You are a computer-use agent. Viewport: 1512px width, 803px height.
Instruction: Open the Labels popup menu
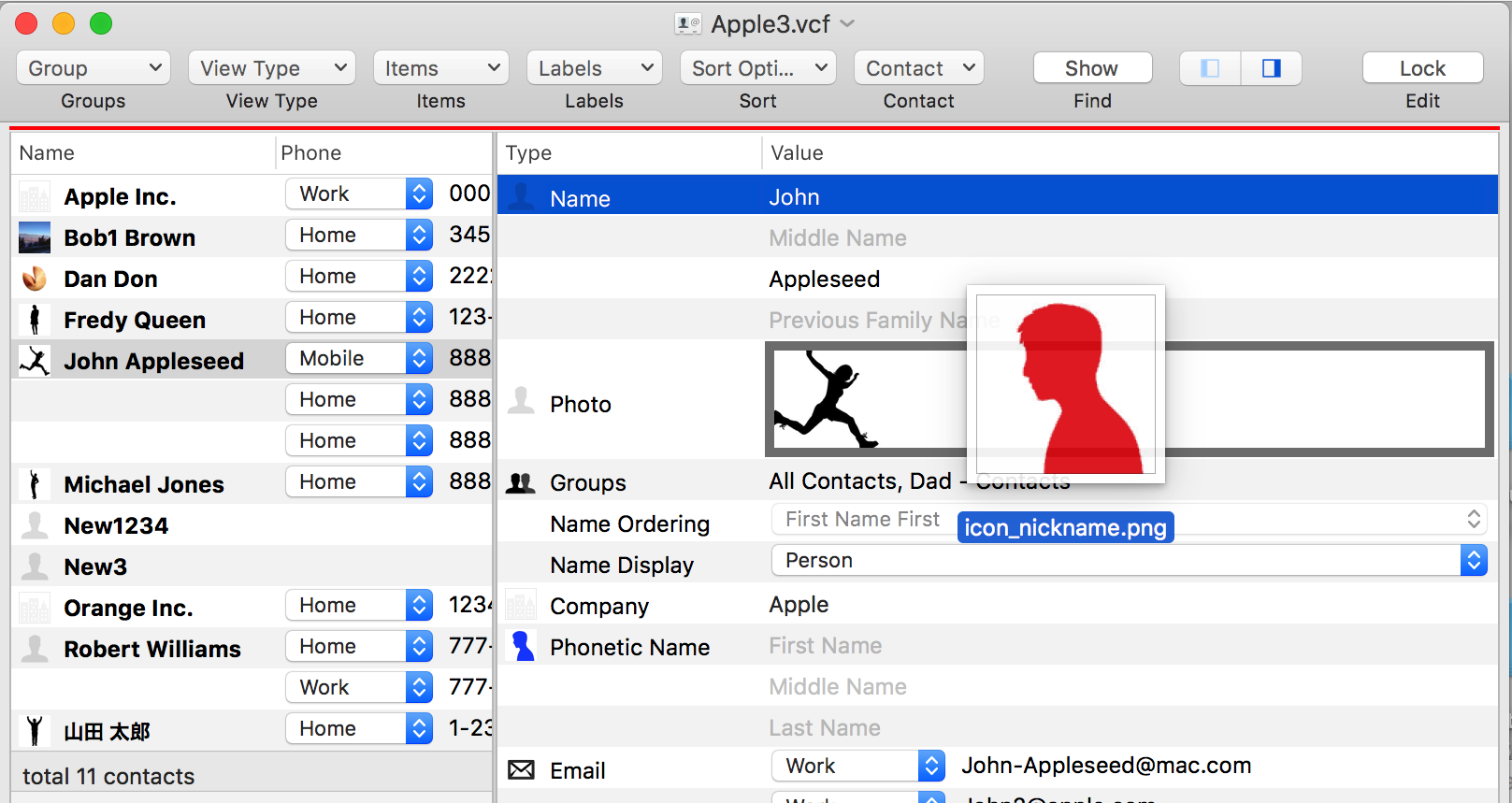tap(594, 68)
